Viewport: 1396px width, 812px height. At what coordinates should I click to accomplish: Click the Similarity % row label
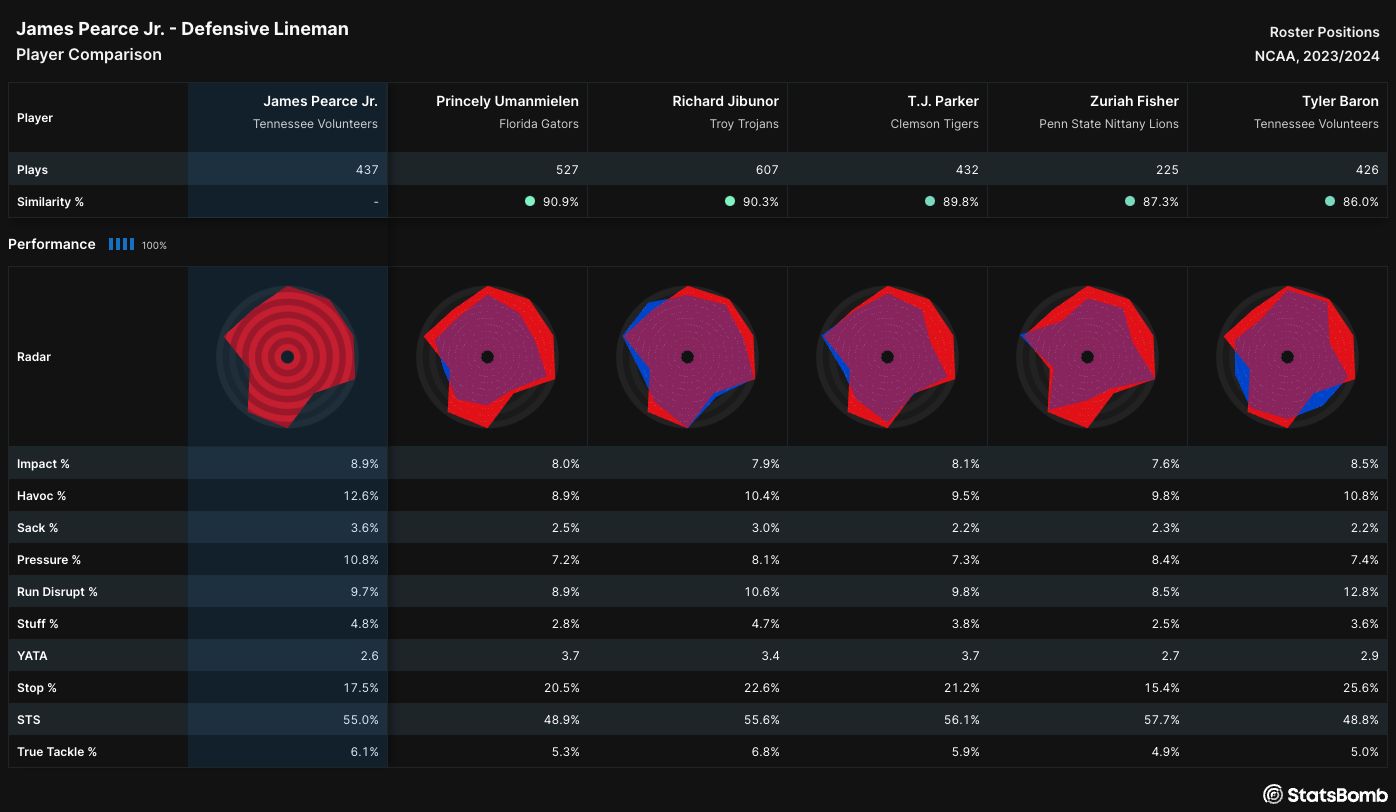click(x=50, y=202)
